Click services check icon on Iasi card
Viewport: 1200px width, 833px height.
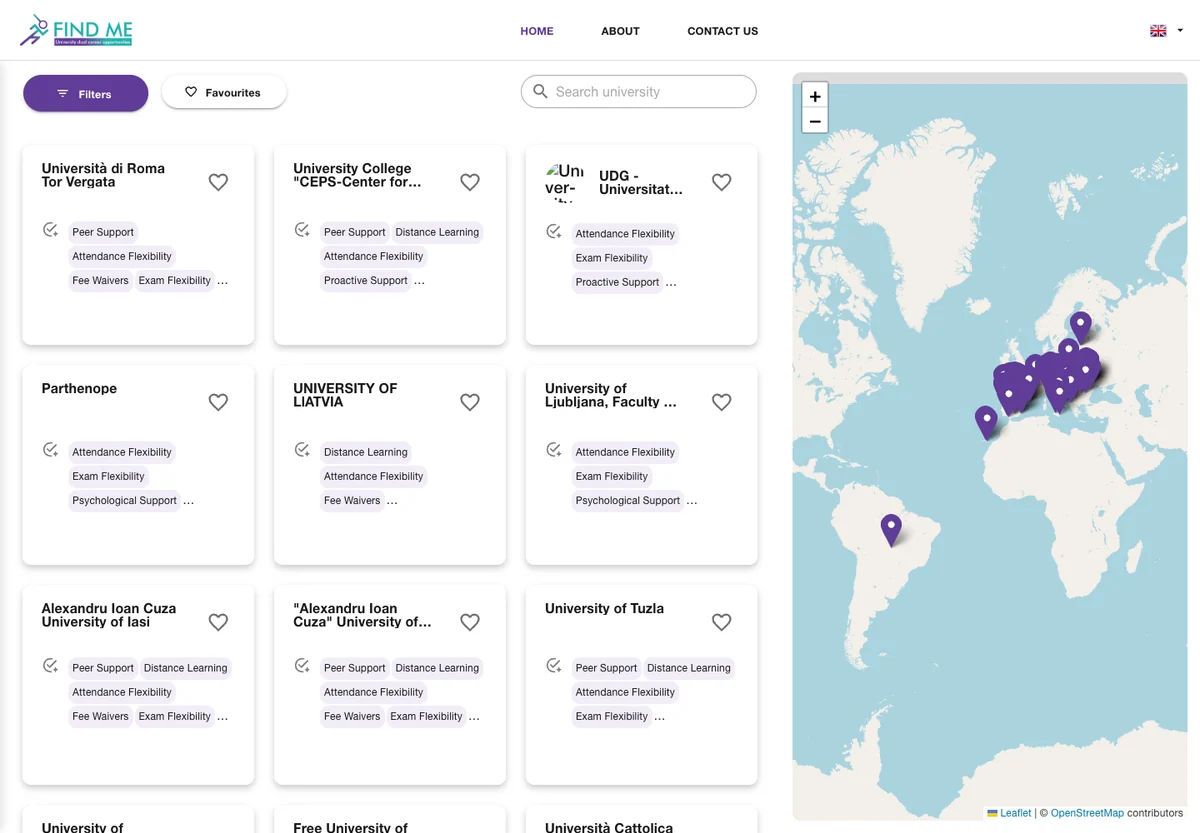[51, 666]
